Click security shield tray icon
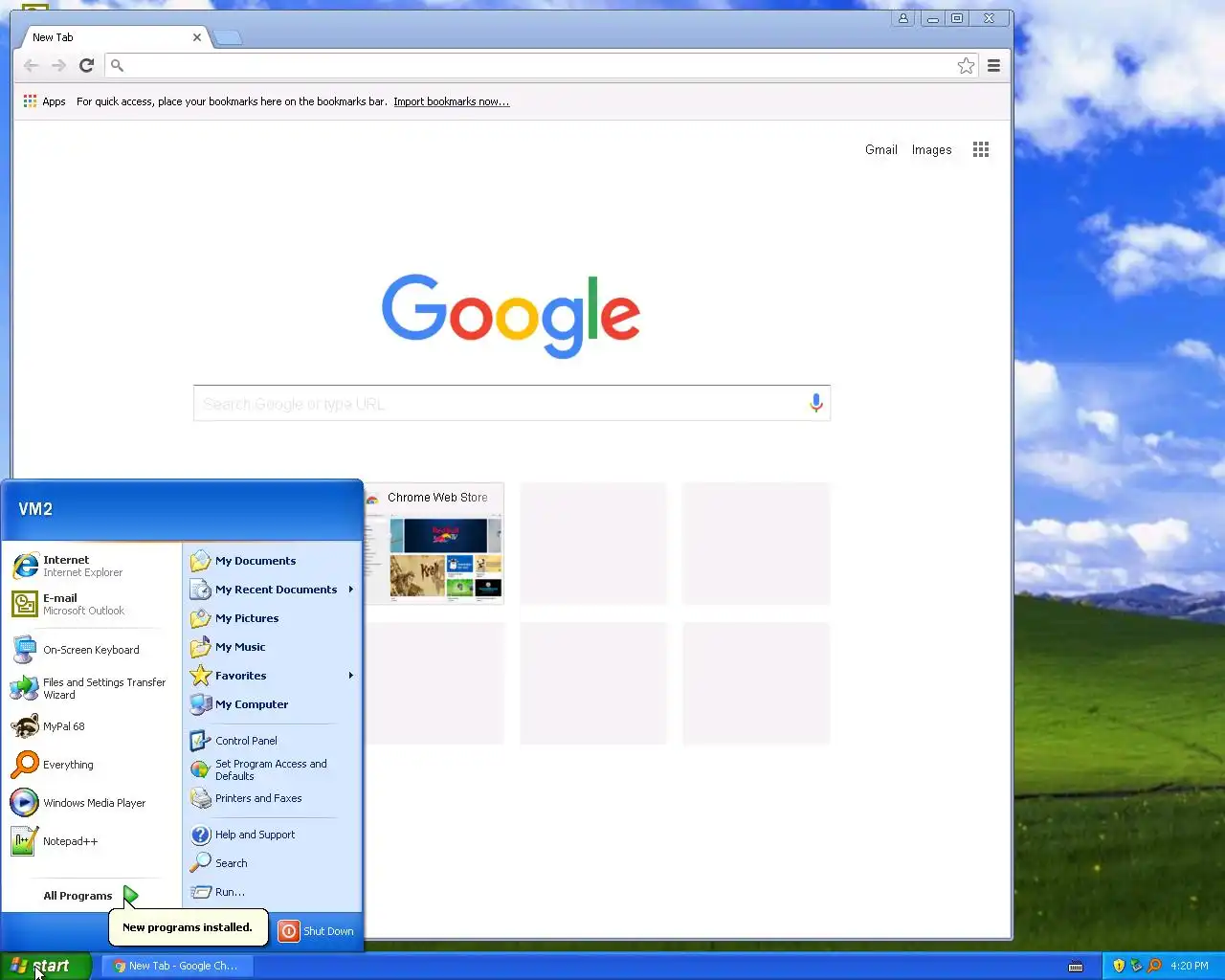1225x980 pixels. click(x=1119, y=966)
